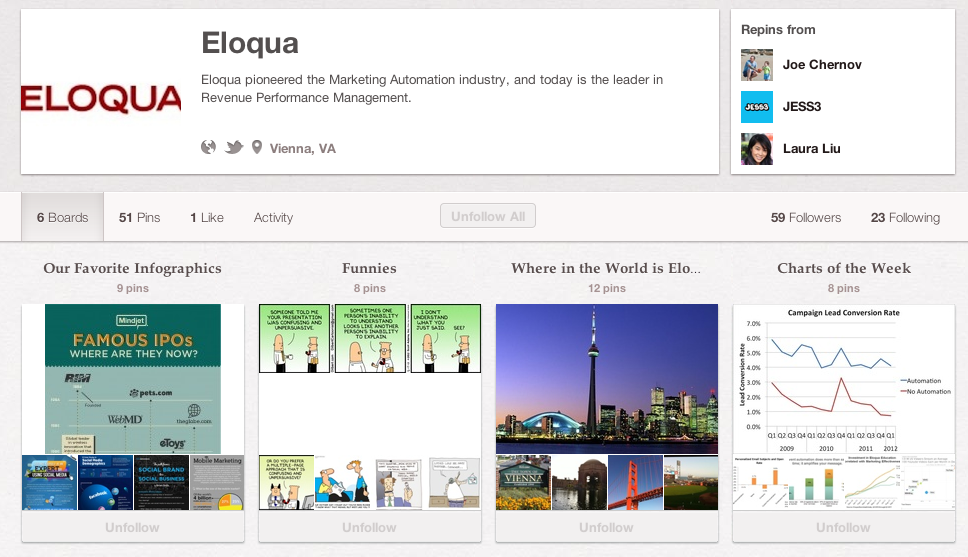Open Campaign Lead Conversion Rate chart
Viewport: 968px width, 557px height.
(x=844, y=379)
